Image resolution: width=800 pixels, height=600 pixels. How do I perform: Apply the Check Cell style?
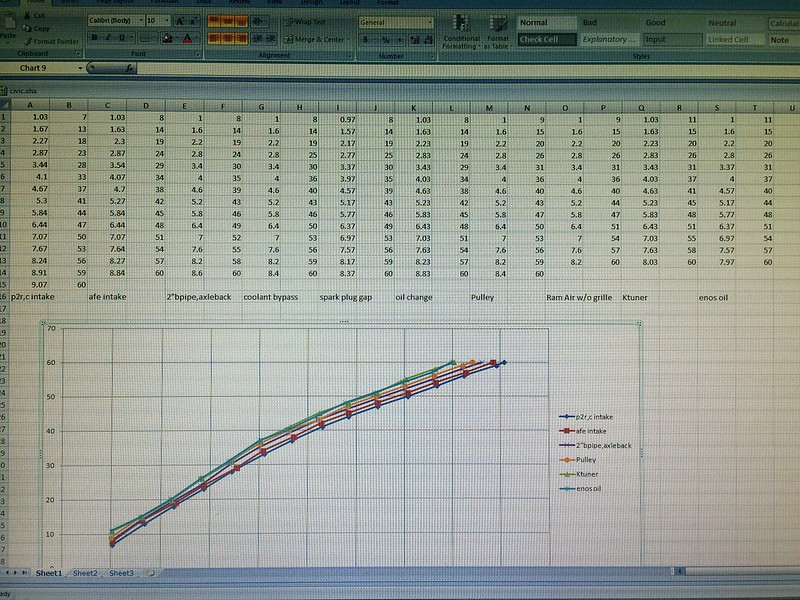coord(546,39)
